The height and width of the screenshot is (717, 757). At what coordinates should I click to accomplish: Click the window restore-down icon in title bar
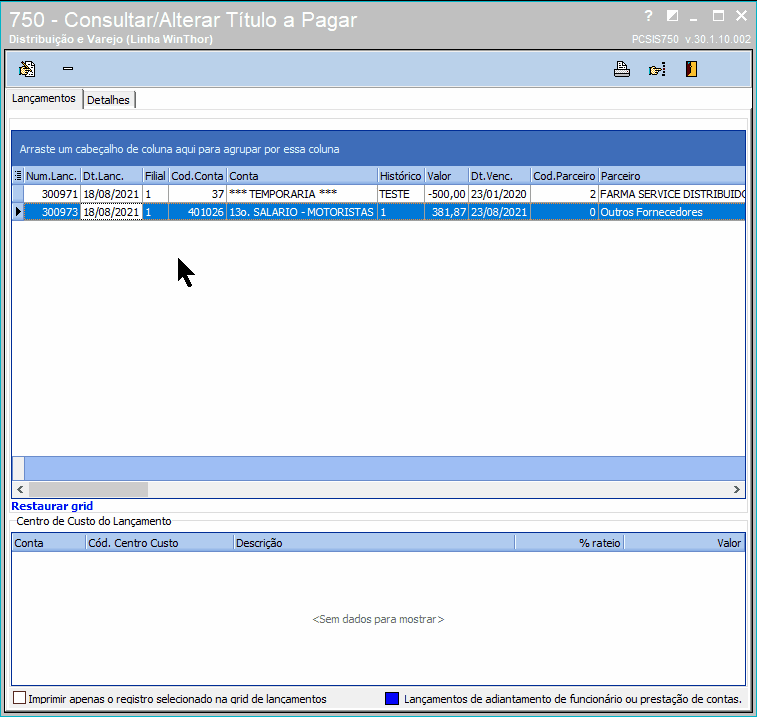(x=672, y=16)
